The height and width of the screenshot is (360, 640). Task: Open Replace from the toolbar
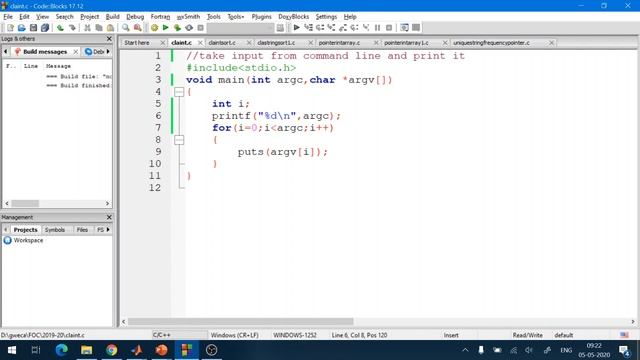point(138,28)
